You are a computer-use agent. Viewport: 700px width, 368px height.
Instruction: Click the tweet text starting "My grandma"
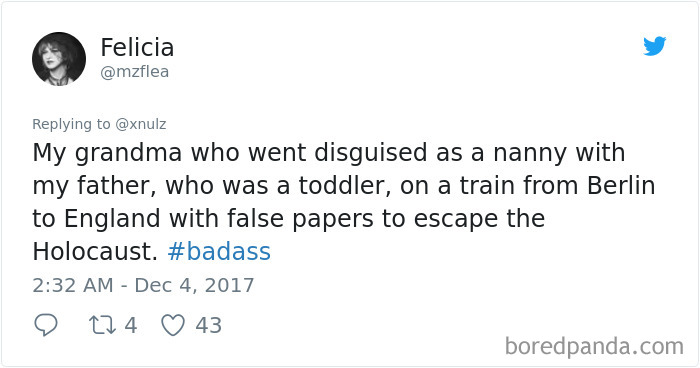pos(344,202)
